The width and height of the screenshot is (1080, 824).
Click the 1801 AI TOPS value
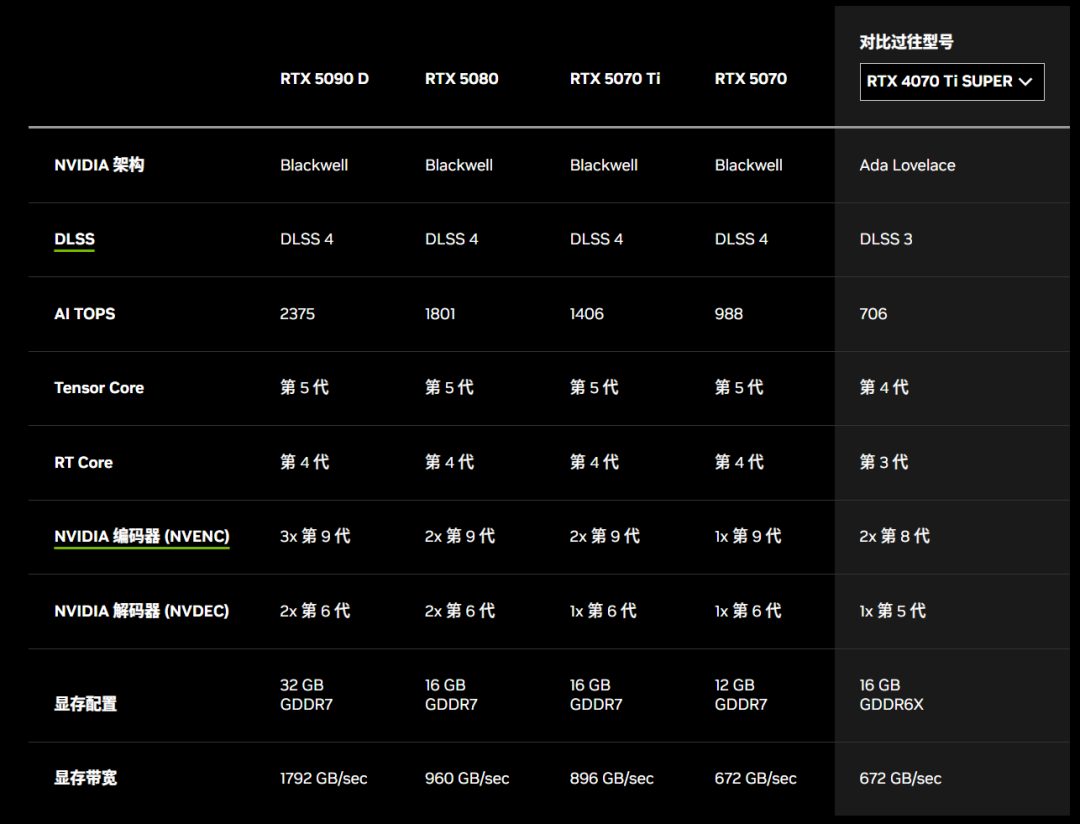440,313
